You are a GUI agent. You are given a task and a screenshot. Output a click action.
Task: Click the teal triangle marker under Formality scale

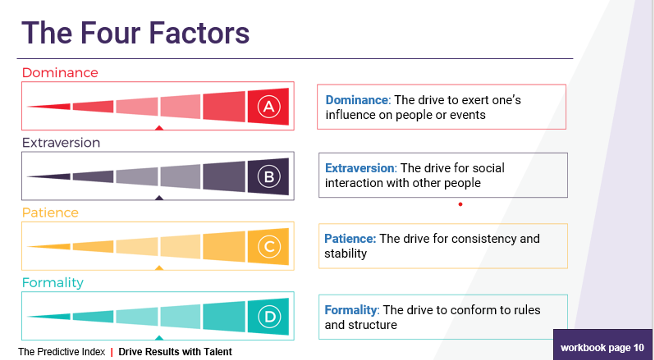coord(159,338)
